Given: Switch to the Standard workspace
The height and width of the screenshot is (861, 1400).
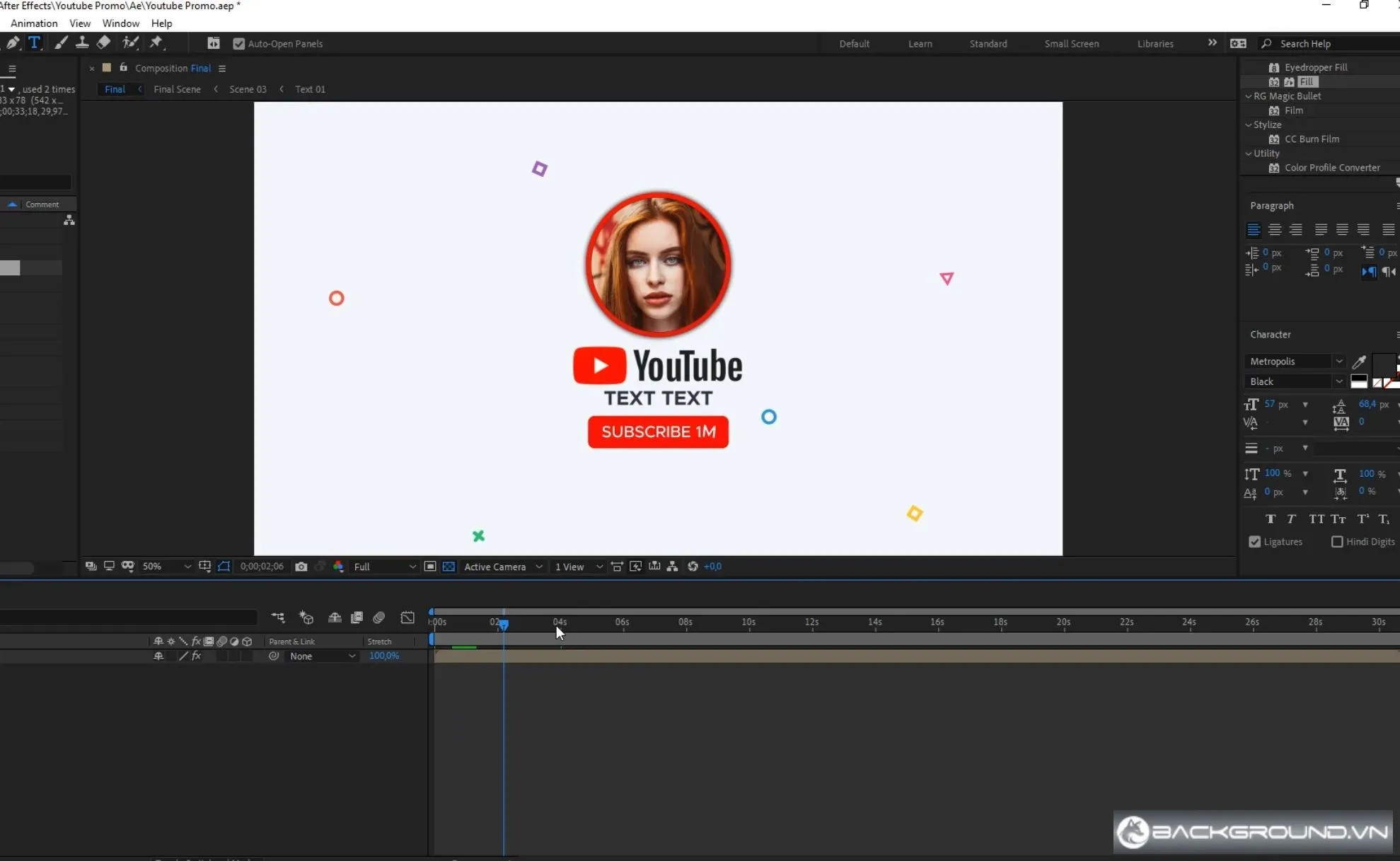Looking at the screenshot, I should 988,44.
